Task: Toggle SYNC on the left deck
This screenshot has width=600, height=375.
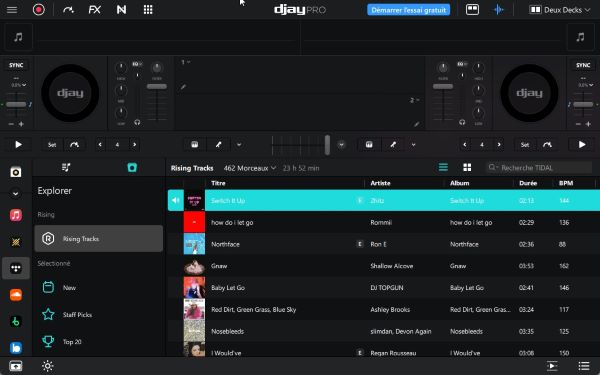Action: coord(16,65)
